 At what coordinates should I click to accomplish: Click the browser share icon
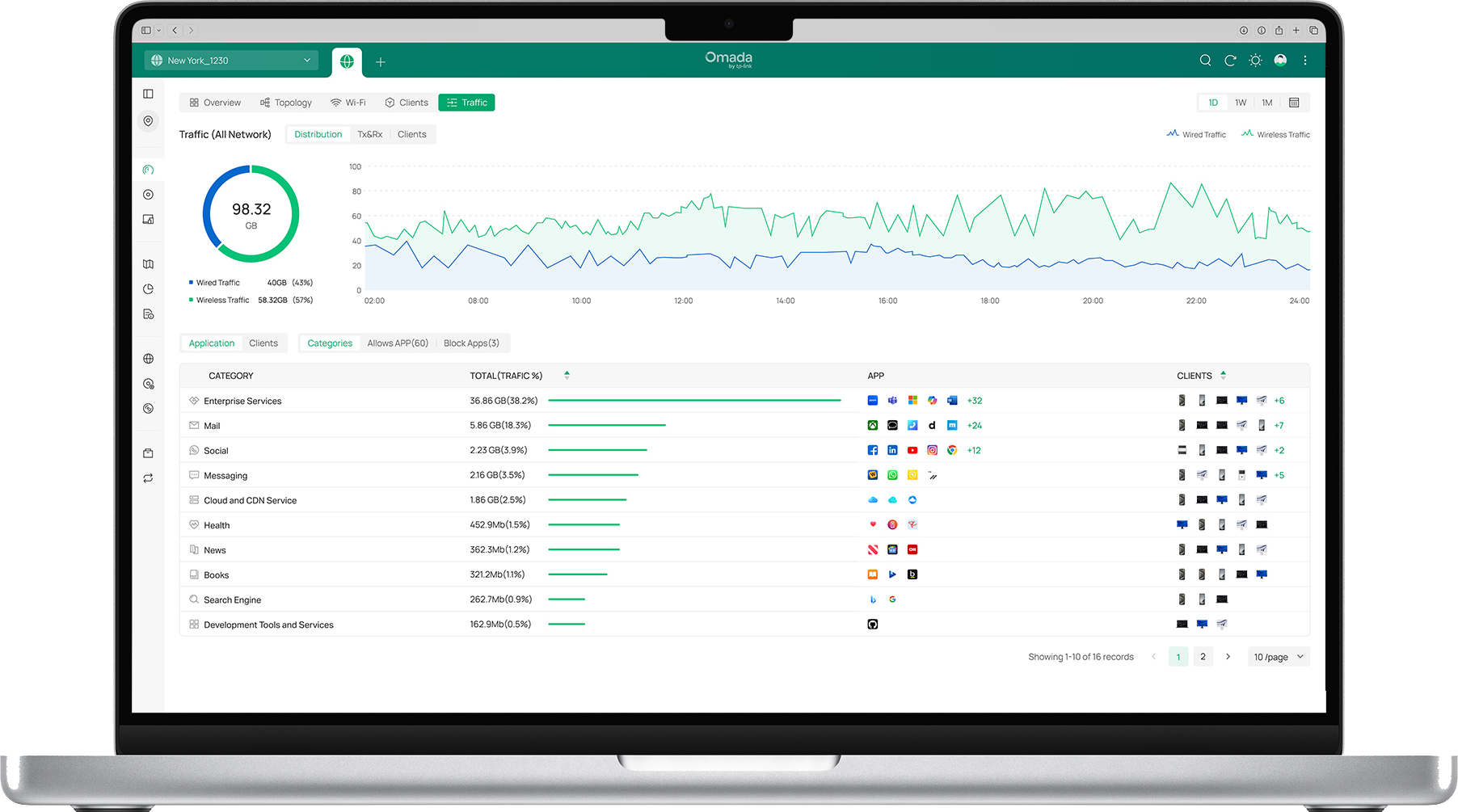click(1279, 30)
